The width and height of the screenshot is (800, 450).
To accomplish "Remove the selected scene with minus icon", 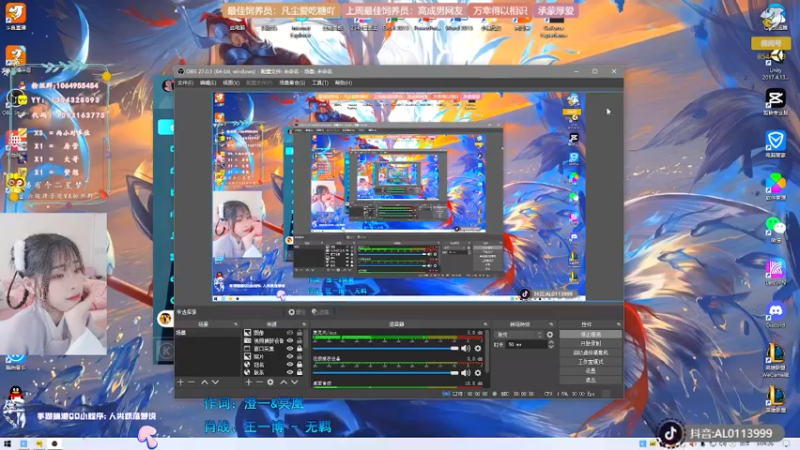I will tap(191, 382).
